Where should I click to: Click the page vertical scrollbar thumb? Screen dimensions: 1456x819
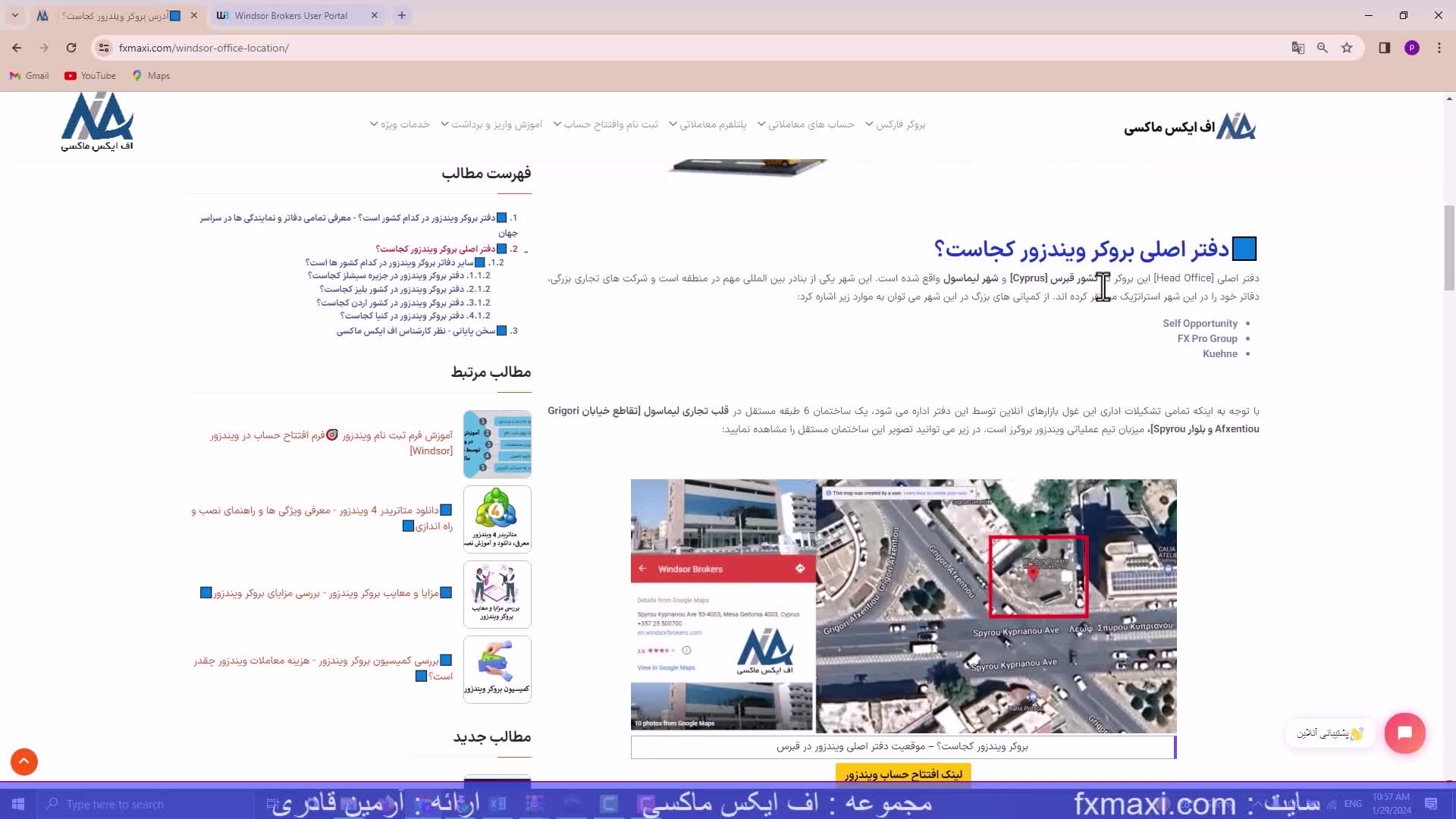pos(1449,247)
